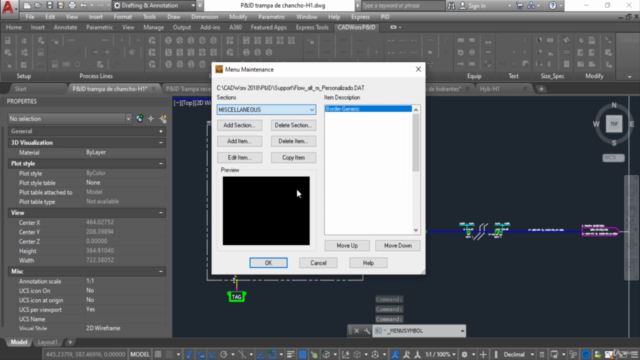640x360 pixels.
Task: Click the AutoCAD application menu A logo
Action: tap(8, 7)
